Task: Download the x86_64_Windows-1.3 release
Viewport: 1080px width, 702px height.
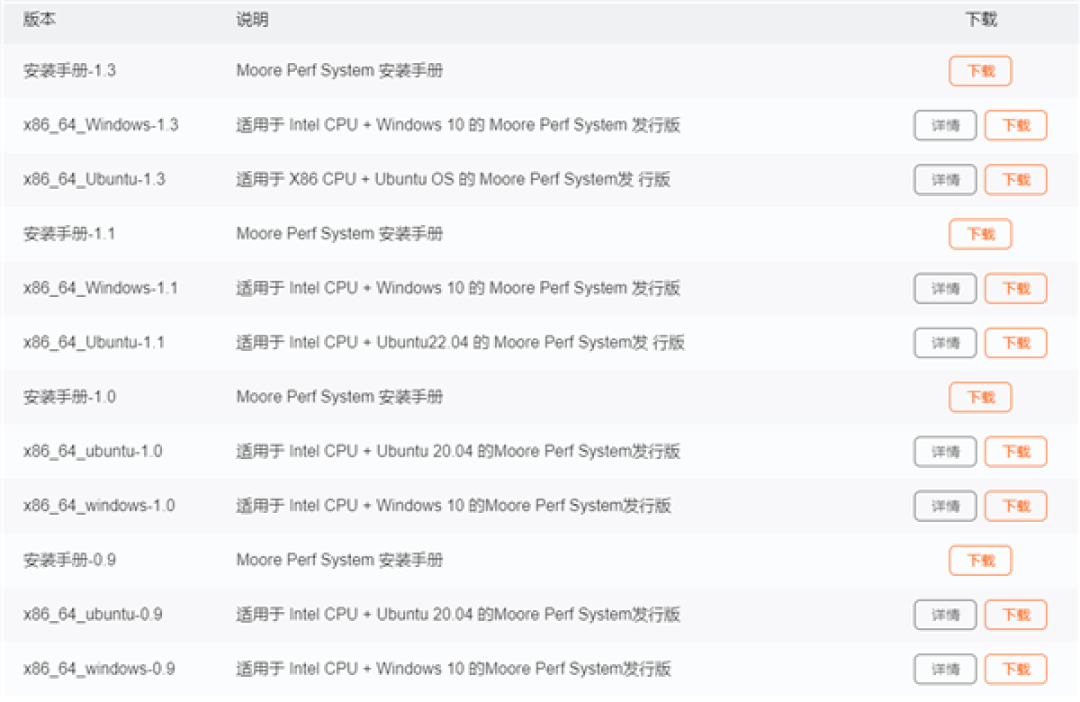Action: [x=1016, y=125]
